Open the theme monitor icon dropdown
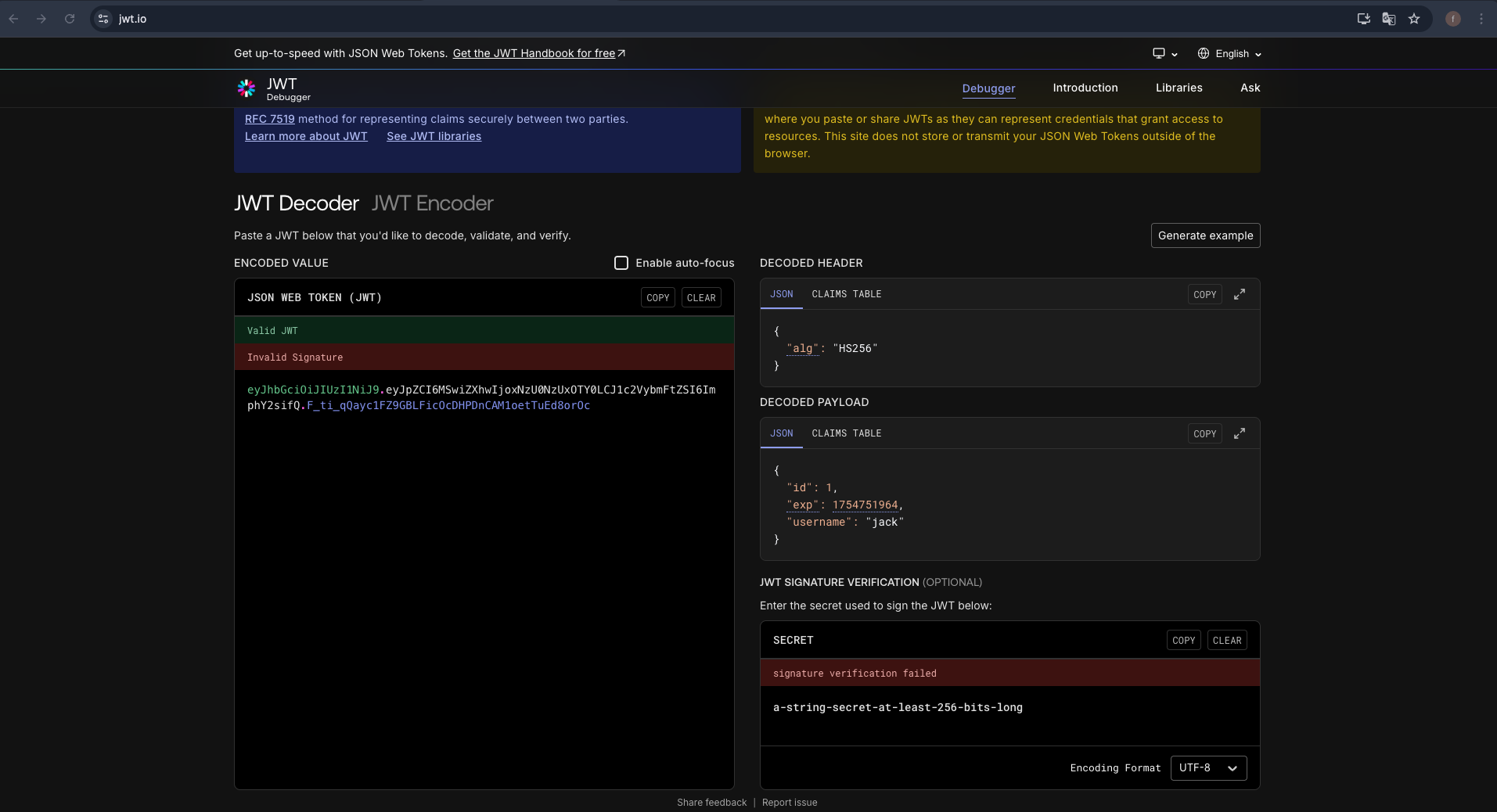Viewport: 1497px width, 812px height. tap(1164, 53)
